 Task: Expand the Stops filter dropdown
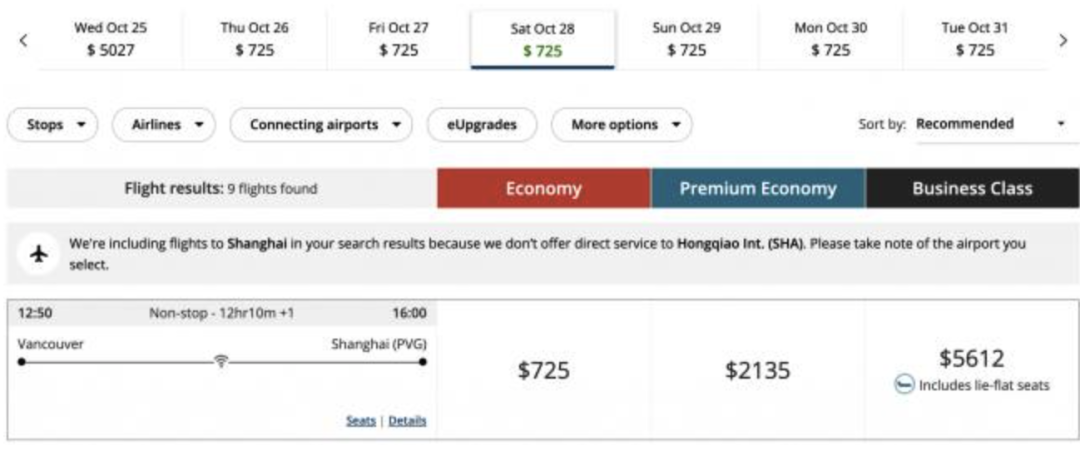click(x=55, y=125)
